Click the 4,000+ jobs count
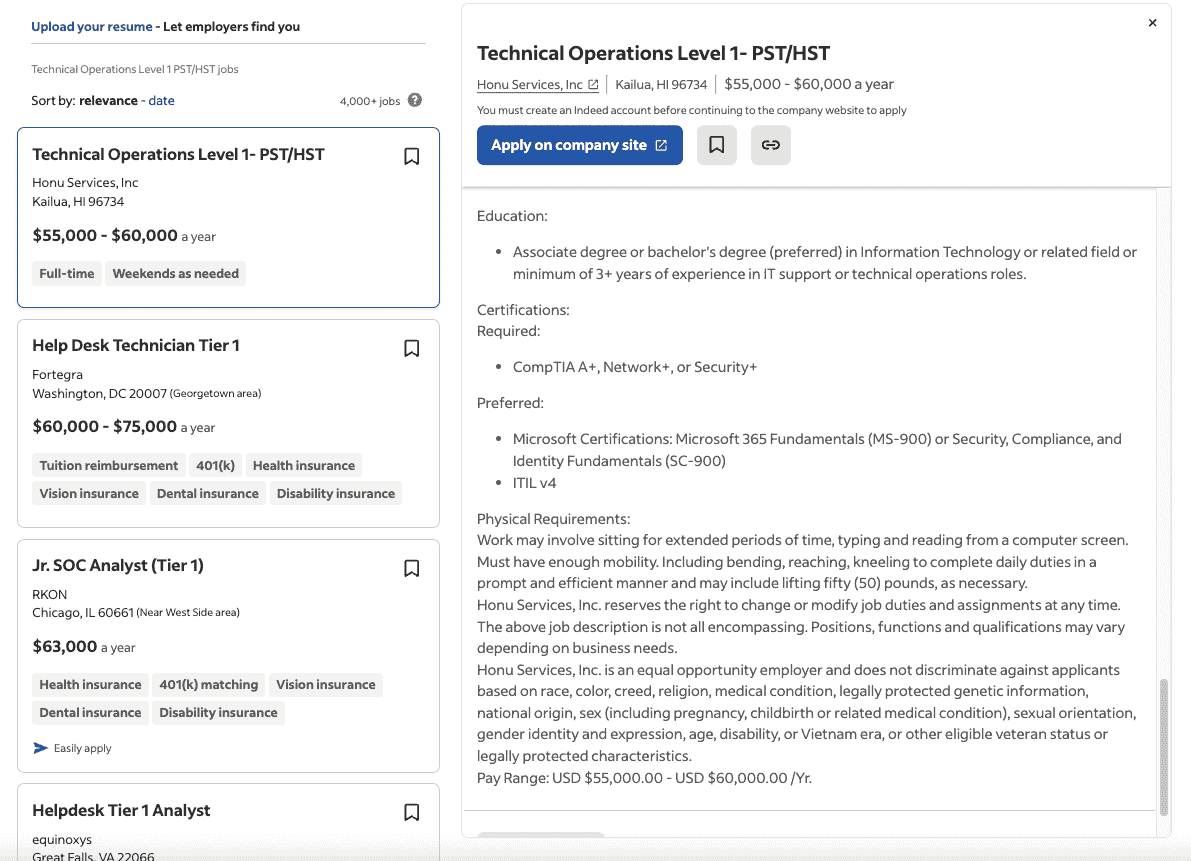1191x861 pixels. click(x=369, y=101)
